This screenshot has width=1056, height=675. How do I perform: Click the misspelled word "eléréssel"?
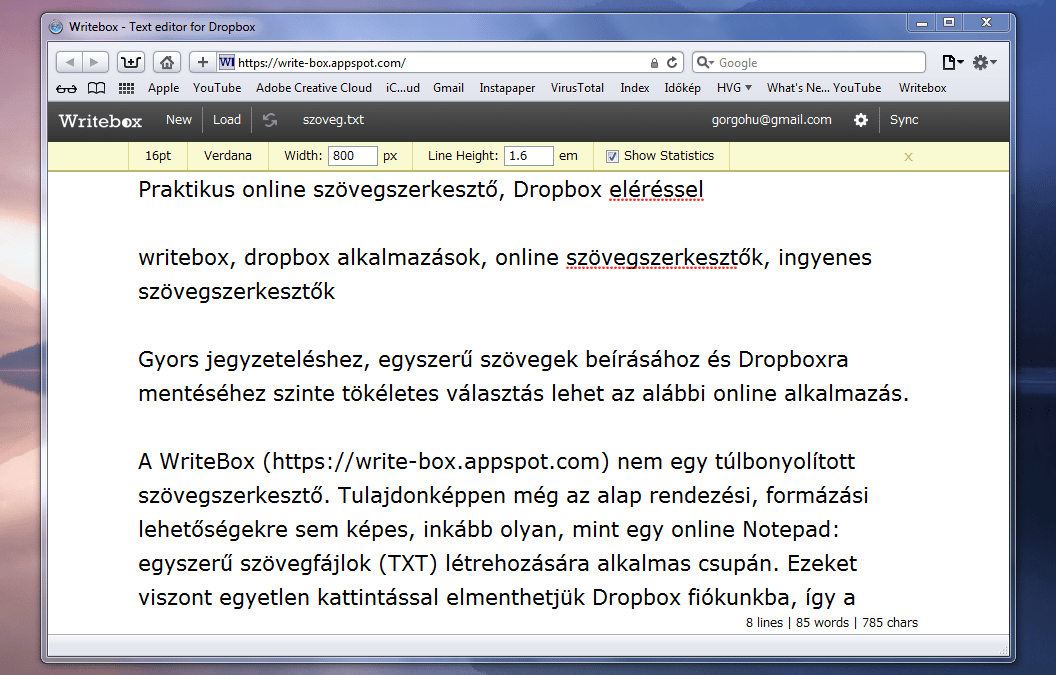pos(657,190)
